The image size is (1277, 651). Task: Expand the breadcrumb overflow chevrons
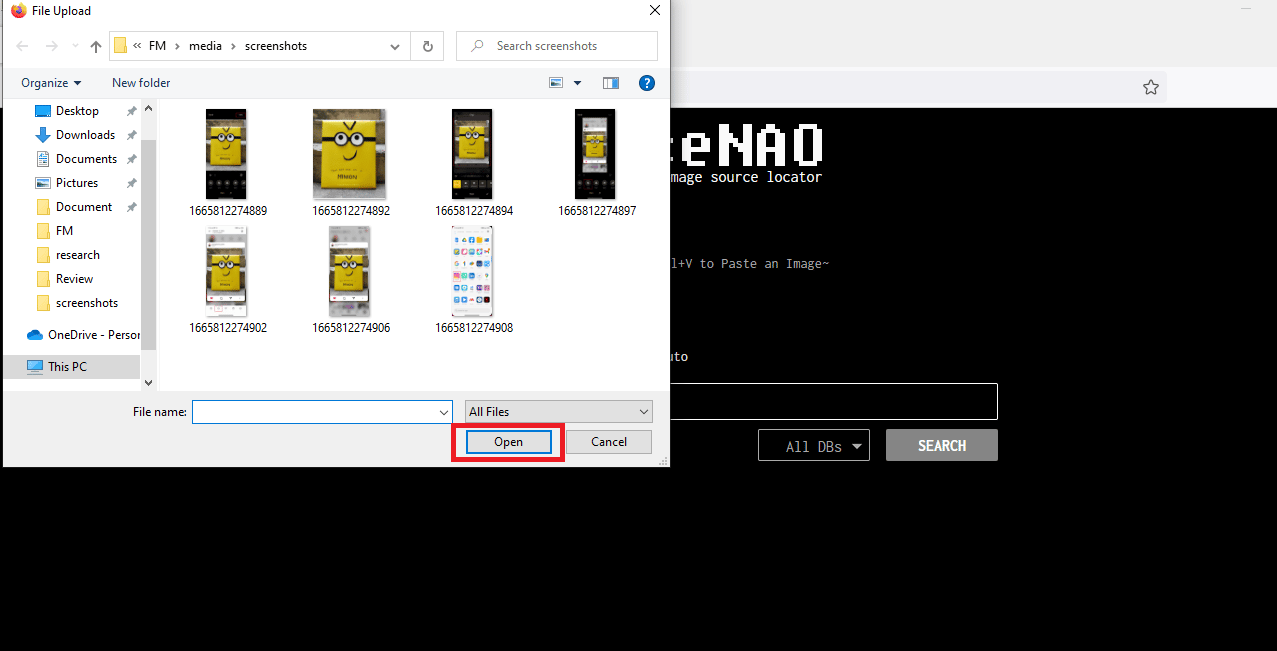point(137,46)
